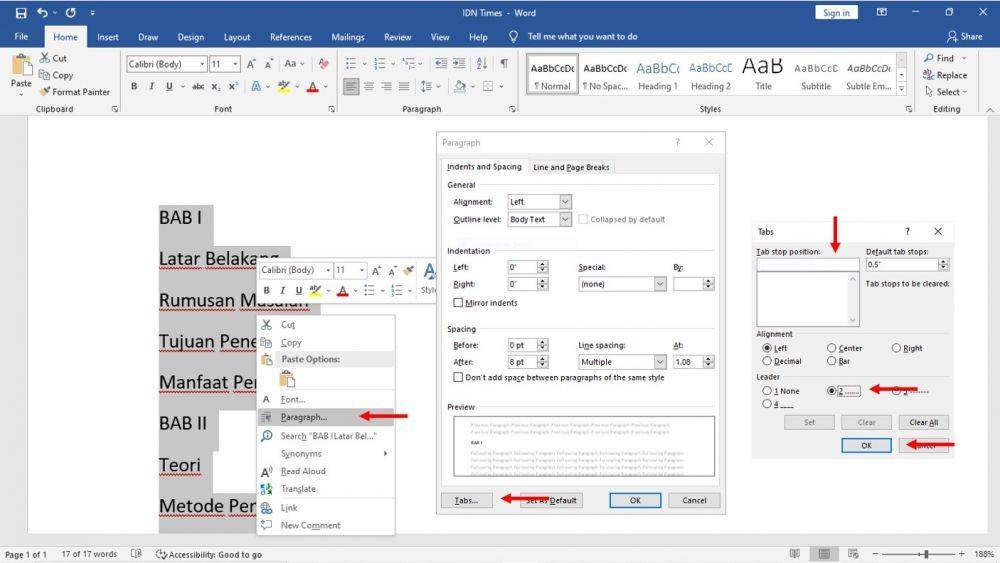Click the font color red swatch in ribbon
The height and width of the screenshot is (563, 1000).
[x=312, y=87]
